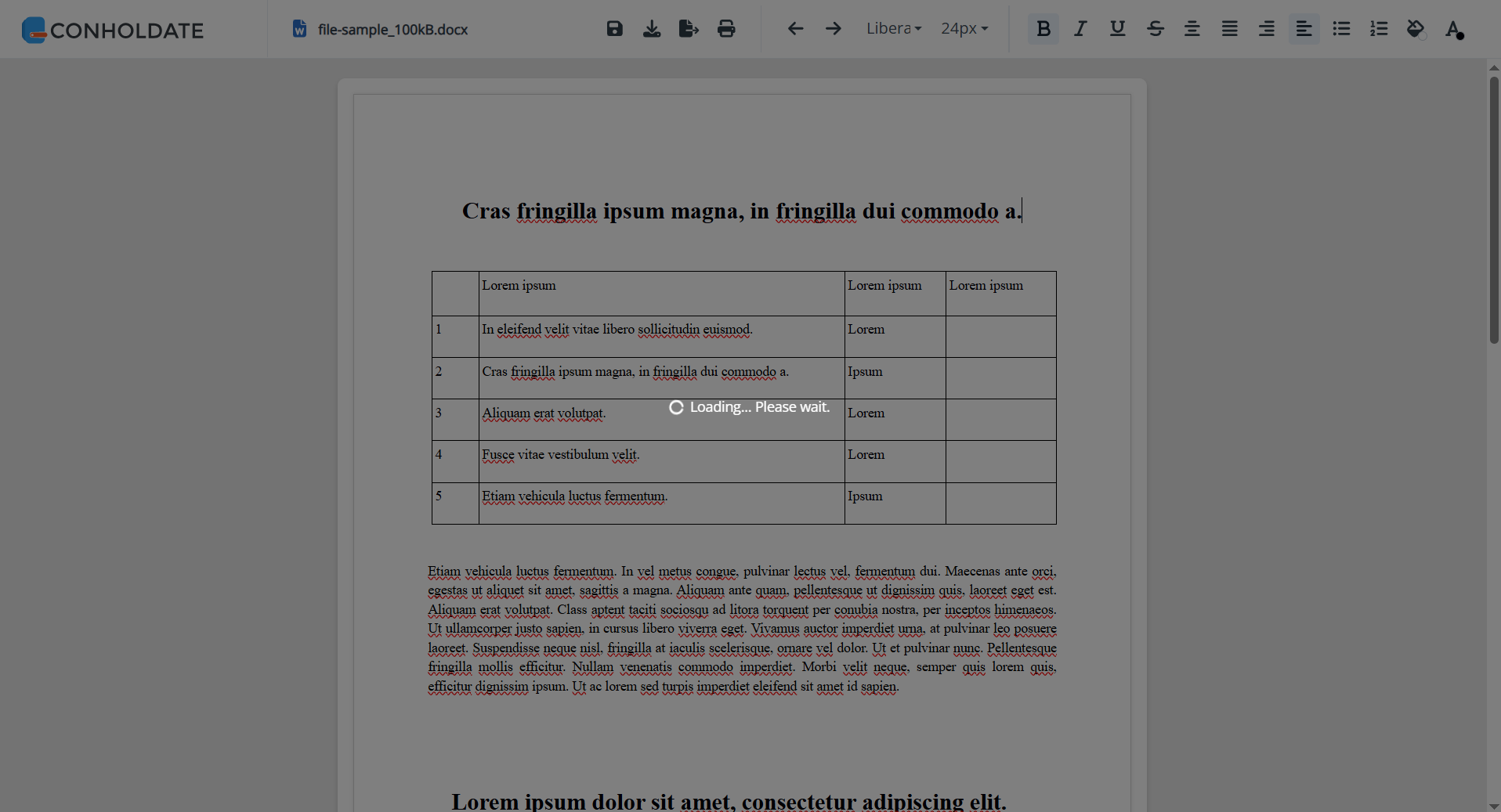Click the file-sample_100kB.docx file name
The image size is (1501, 812).
point(392,30)
